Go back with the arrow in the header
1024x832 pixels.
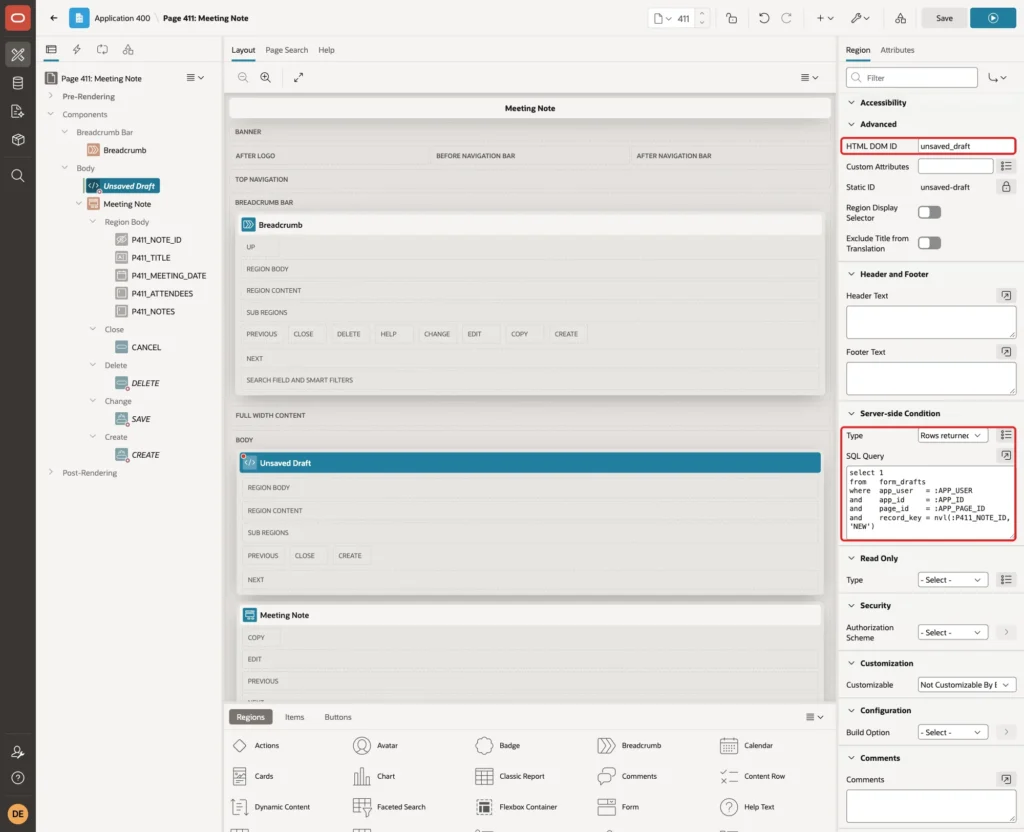54,18
